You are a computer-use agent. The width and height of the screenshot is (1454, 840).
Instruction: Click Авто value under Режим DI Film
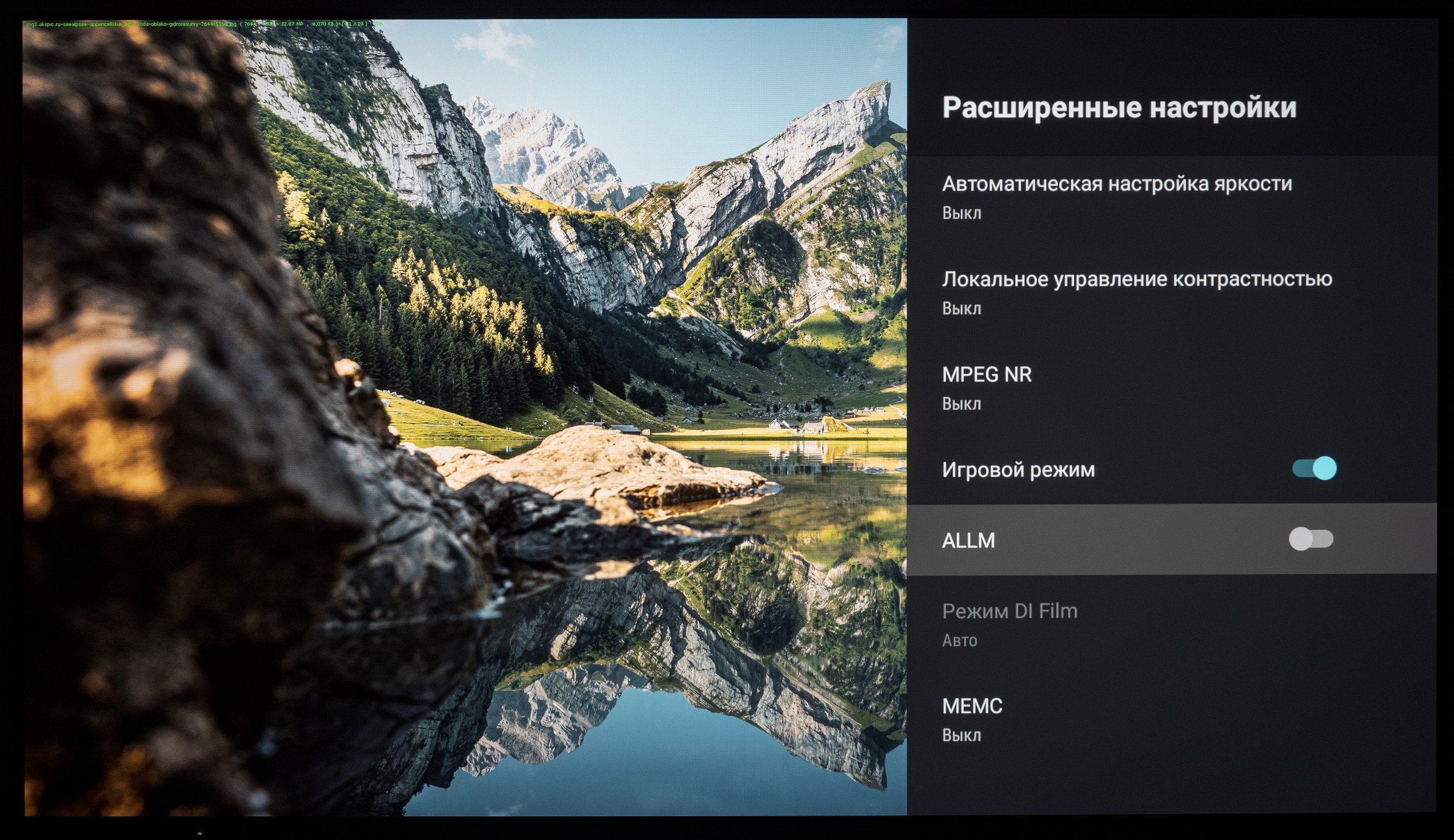pyautogui.click(x=960, y=641)
